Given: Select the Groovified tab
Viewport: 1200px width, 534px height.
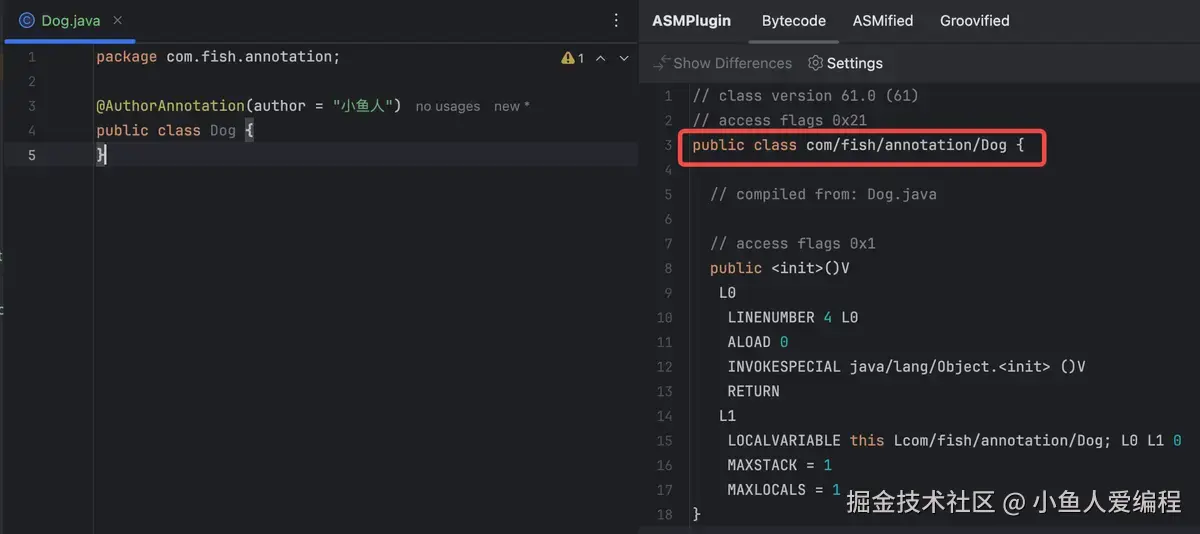Looking at the screenshot, I should click(x=974, y=21).
